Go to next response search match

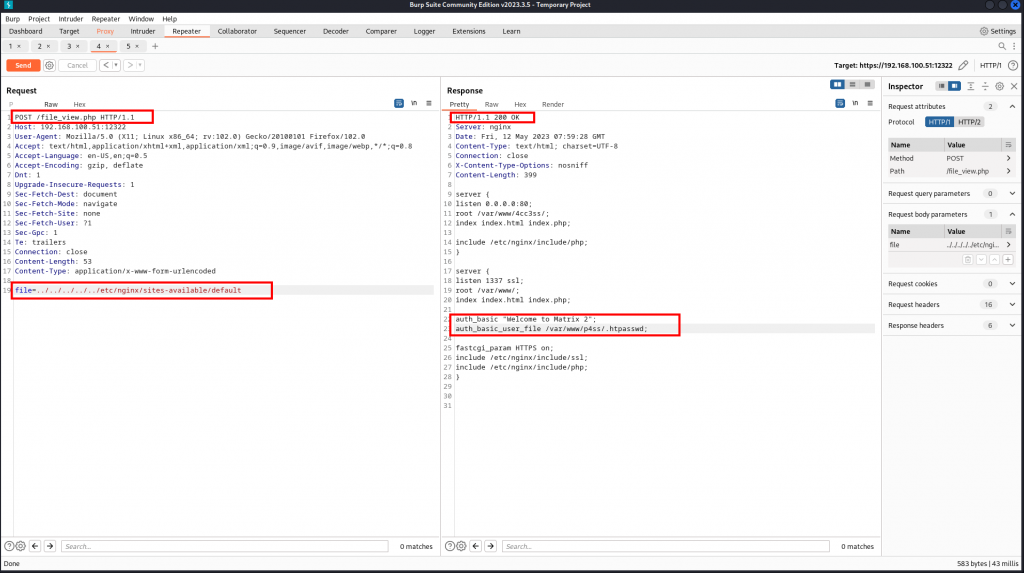pos(490,546)
